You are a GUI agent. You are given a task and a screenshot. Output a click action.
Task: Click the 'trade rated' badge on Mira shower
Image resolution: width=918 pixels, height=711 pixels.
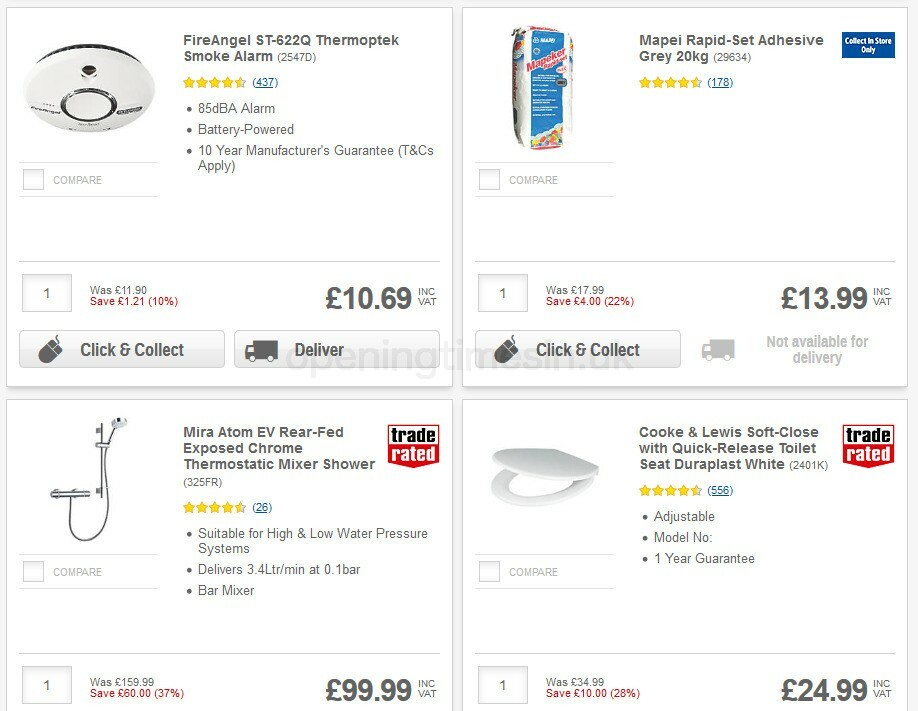coord(413,447)
